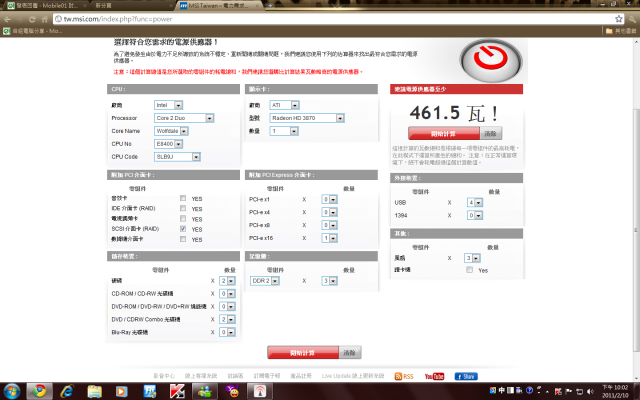Switch to the second browser tab
The image size is (640, 400).
131,6
